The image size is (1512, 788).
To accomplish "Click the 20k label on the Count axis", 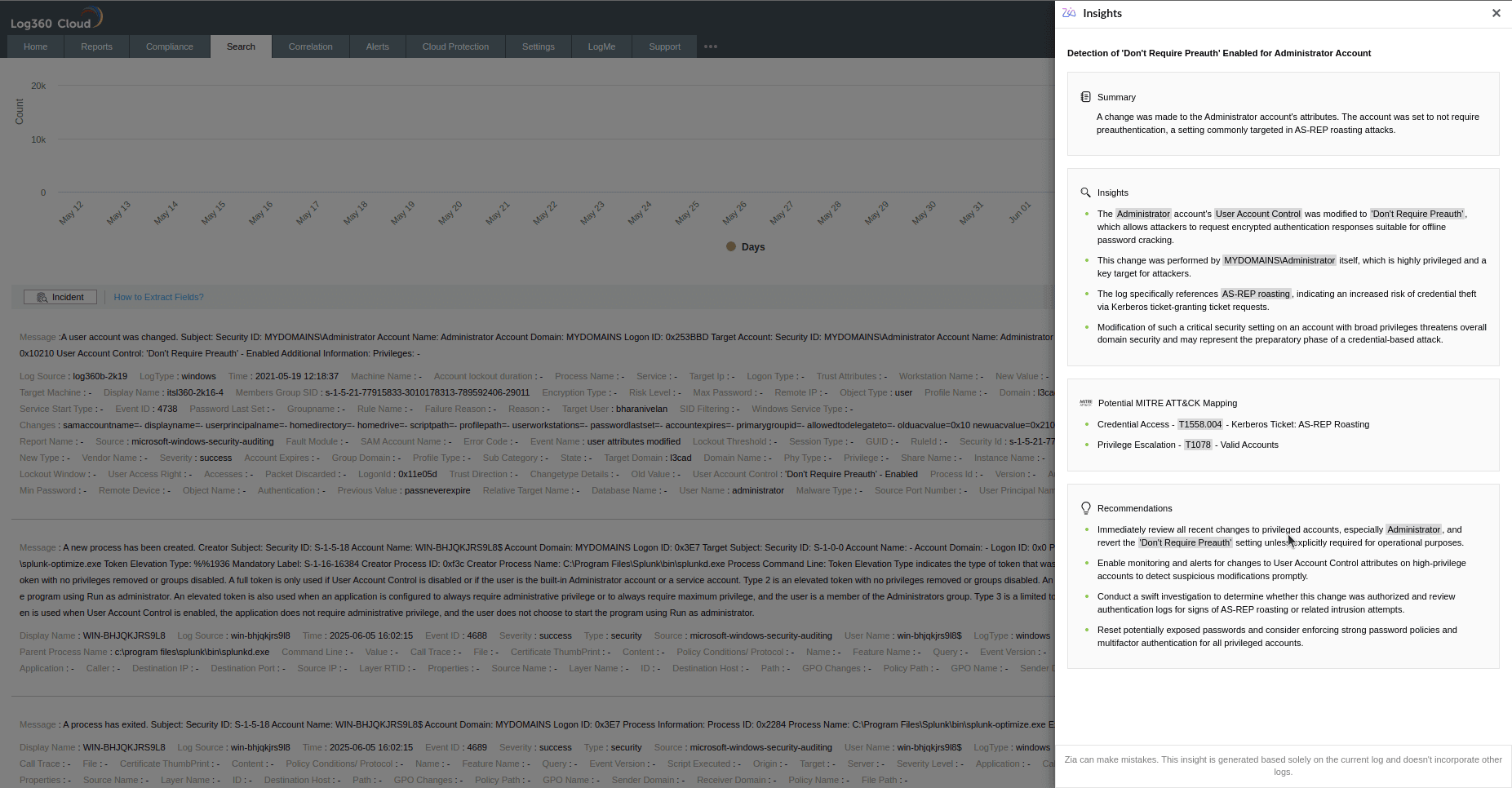I will coord(38,86).
